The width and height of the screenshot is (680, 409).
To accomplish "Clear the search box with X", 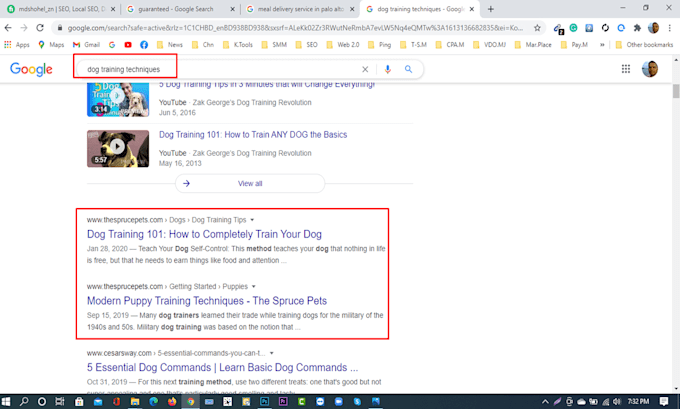I will [365, 69].
